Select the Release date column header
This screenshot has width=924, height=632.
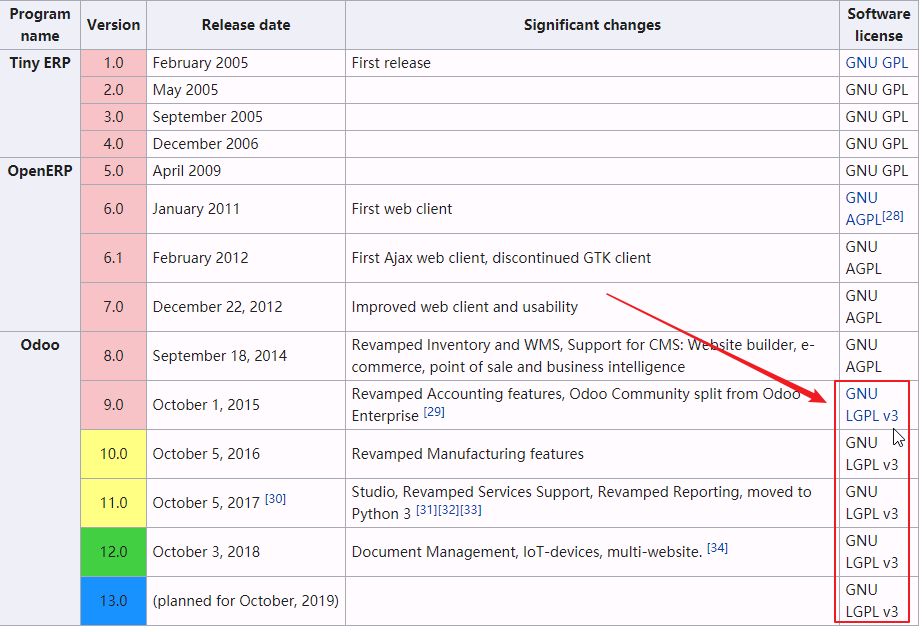click(x=246, y=25)
